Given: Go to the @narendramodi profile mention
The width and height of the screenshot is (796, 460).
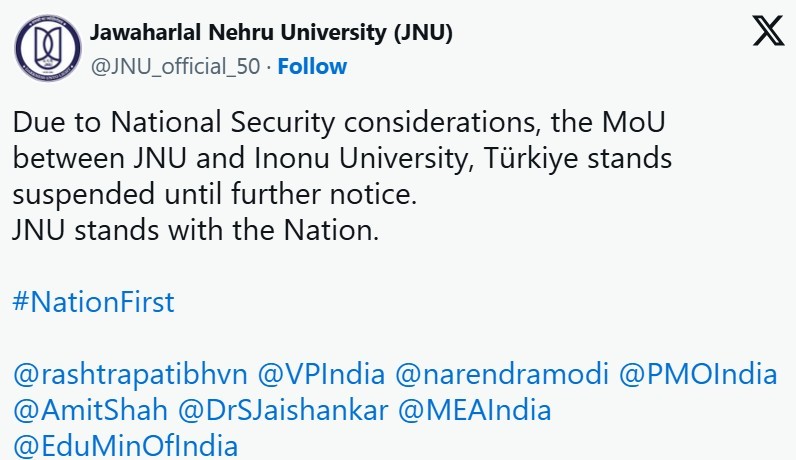Looking at the screenshot, I should [x=502, y=375].
